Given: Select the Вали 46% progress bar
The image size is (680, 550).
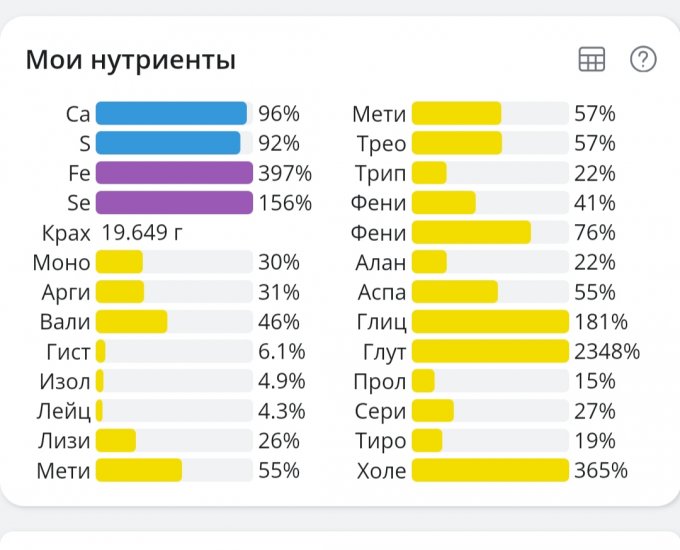Looking at the screenshot, I should click(174, 322).
